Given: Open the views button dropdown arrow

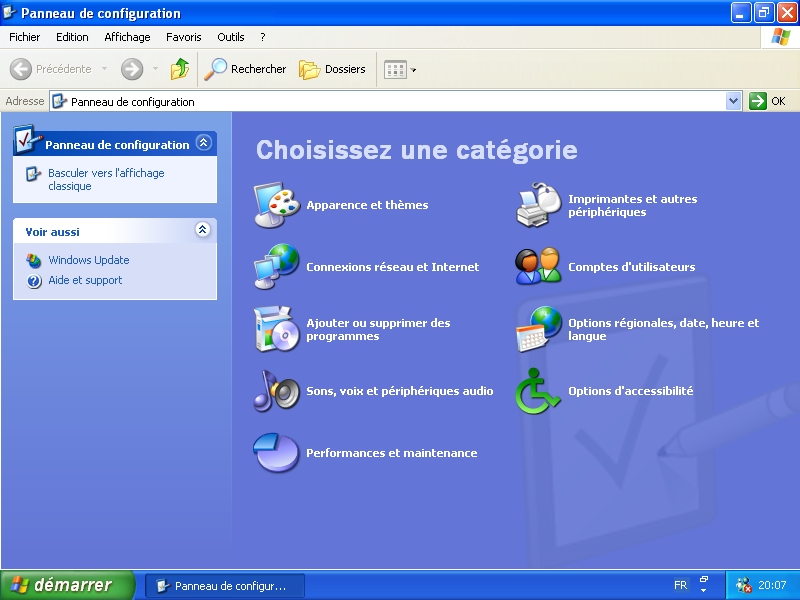Looking at the screenshot, I should point(413,70).
